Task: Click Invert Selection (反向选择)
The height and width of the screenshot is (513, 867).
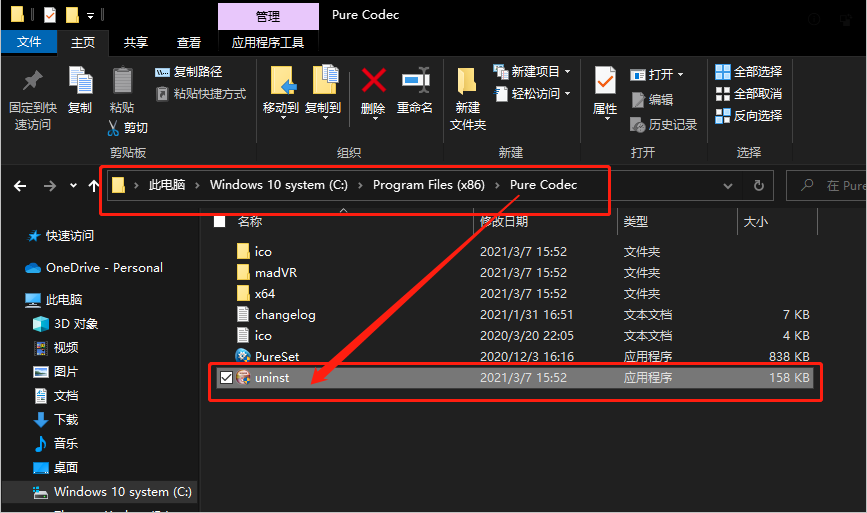Action: click(x=749, y=116)
